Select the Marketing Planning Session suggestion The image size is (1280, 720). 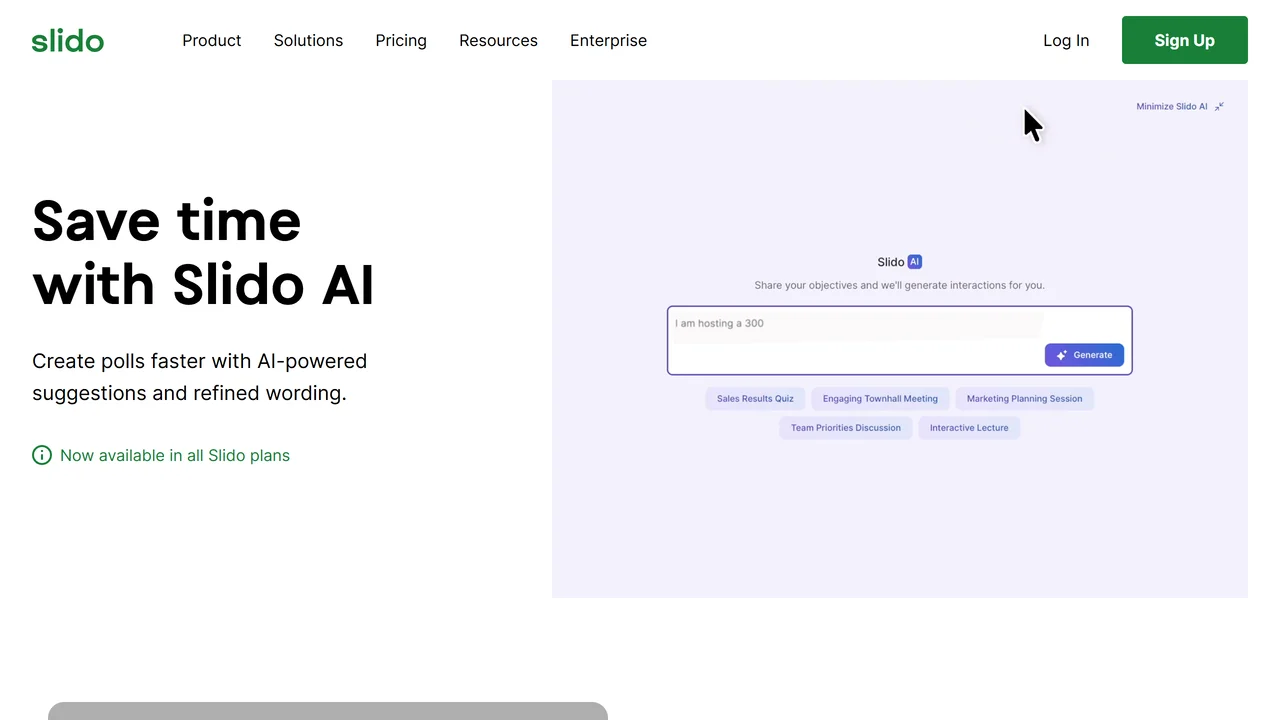tap(1024, 399)
